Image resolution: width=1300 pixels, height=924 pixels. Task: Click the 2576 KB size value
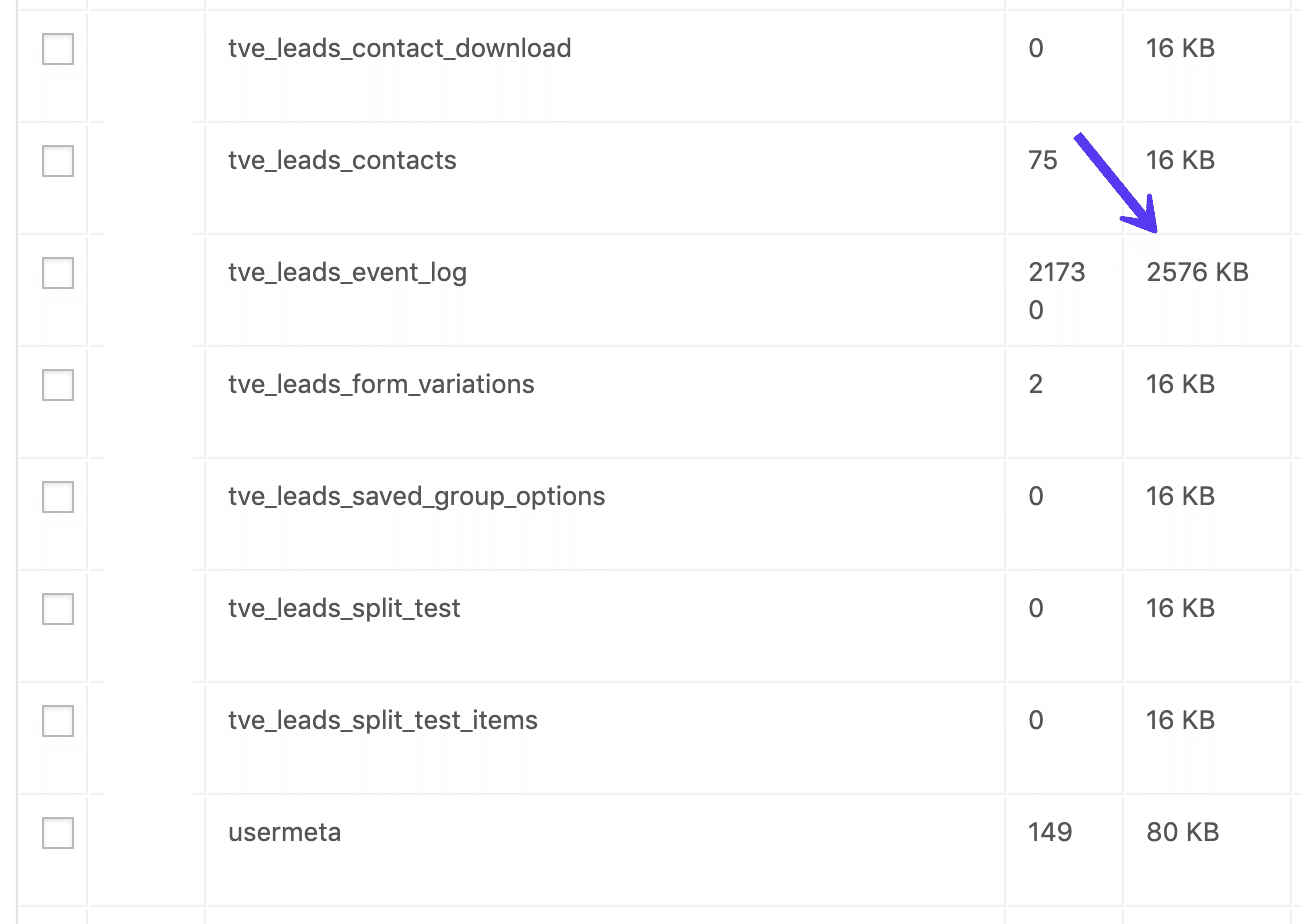coord(1196,272)
